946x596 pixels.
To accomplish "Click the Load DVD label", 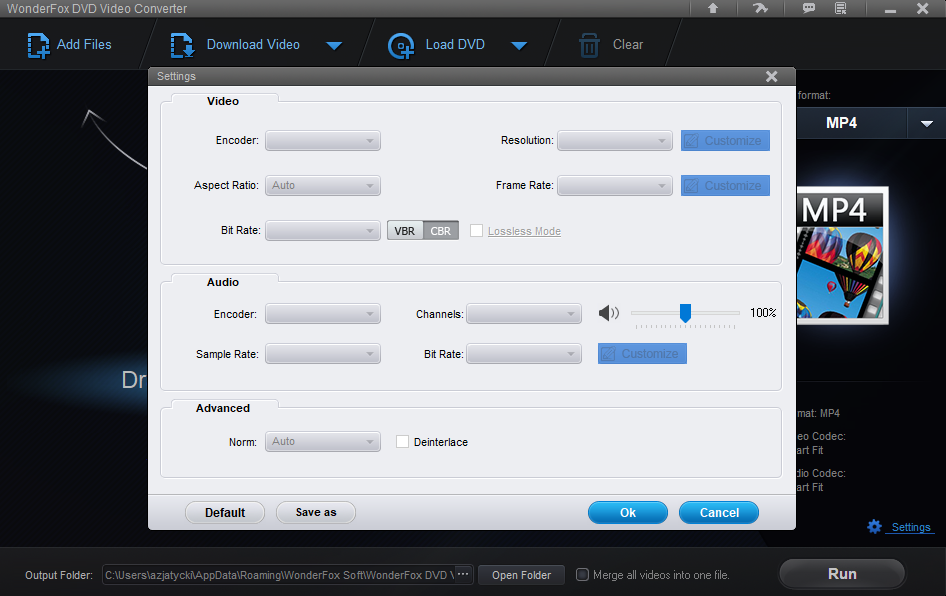I will pos(455,45).
